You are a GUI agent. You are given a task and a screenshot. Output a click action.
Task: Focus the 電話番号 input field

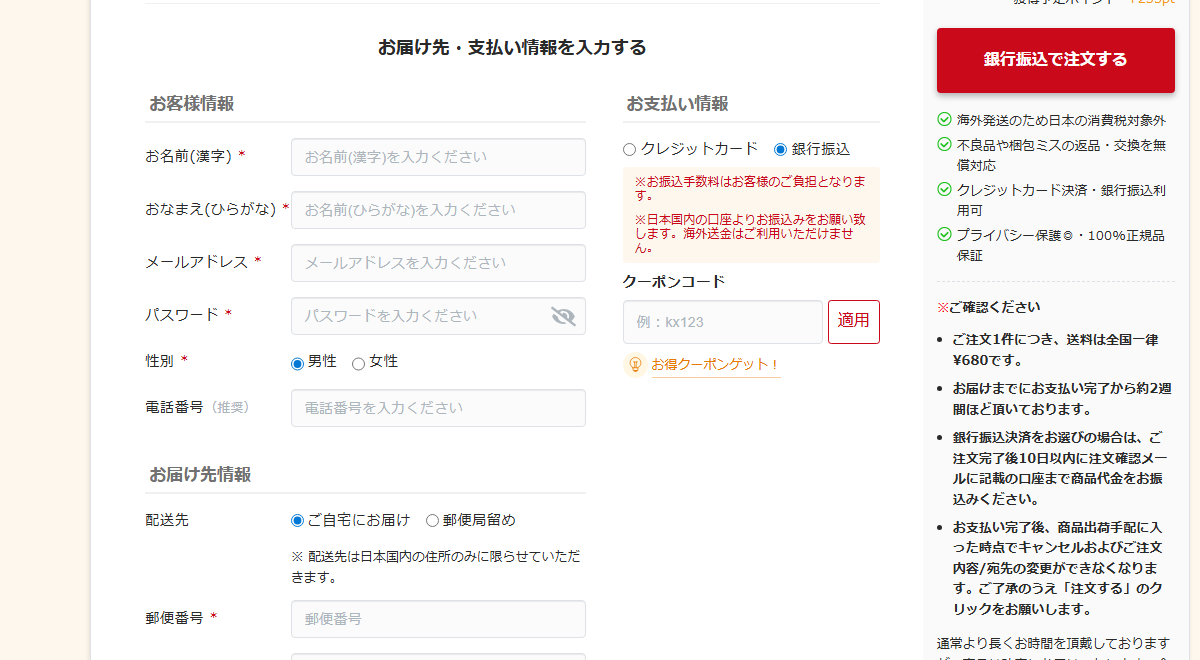[438, 408]
